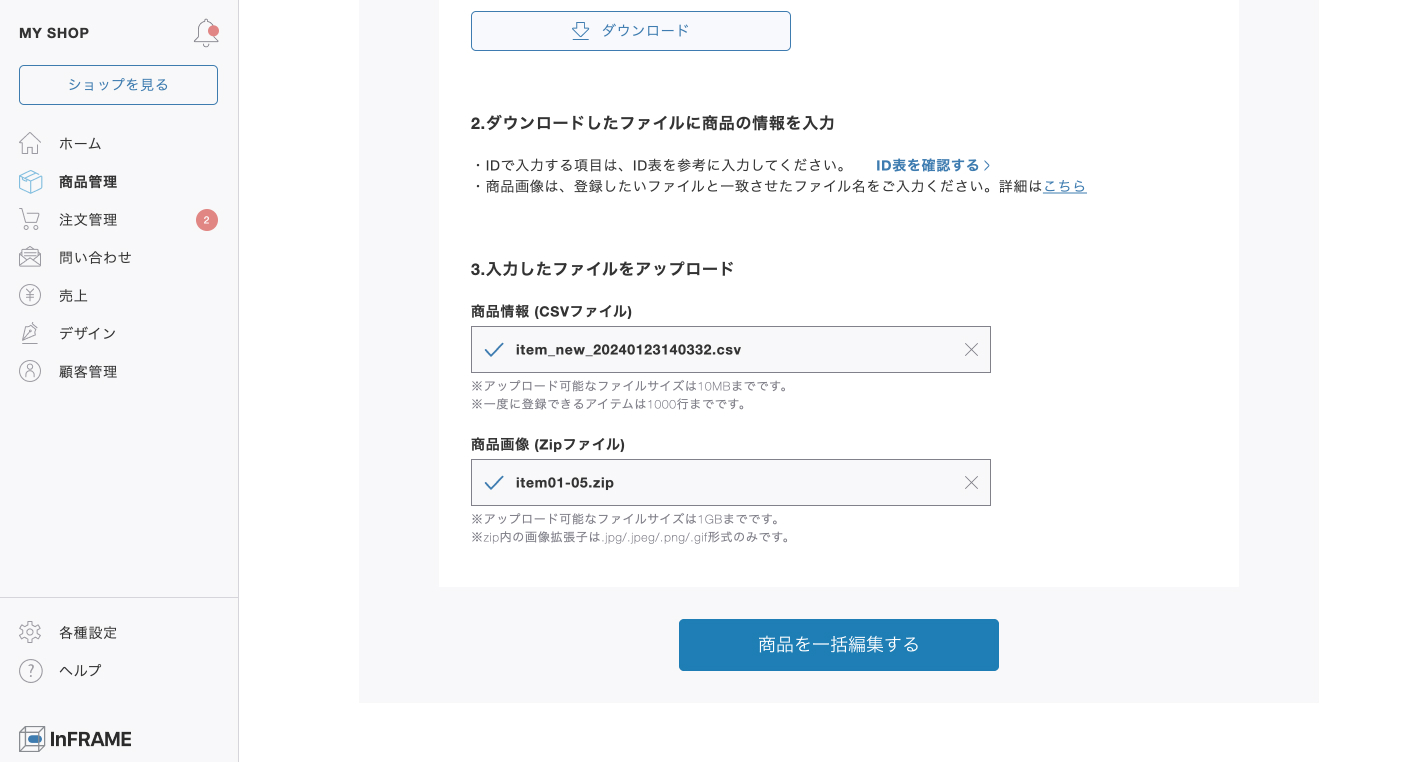Remove the uploaded CSV file item_new_20240123140332.csv
The image size is (1423, 762).
pos(971,349)
